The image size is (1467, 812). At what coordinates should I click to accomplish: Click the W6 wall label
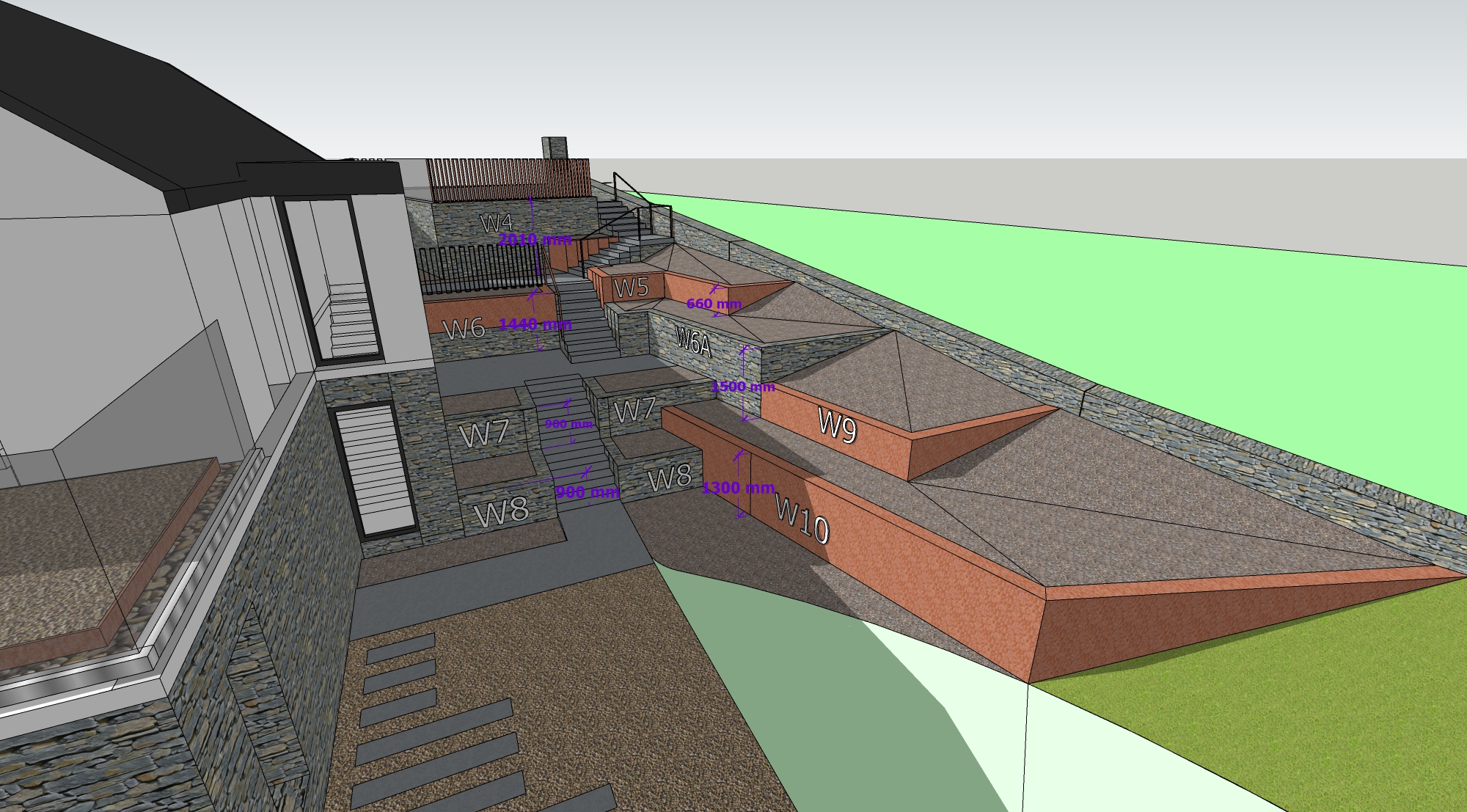[x=464, y=329]
